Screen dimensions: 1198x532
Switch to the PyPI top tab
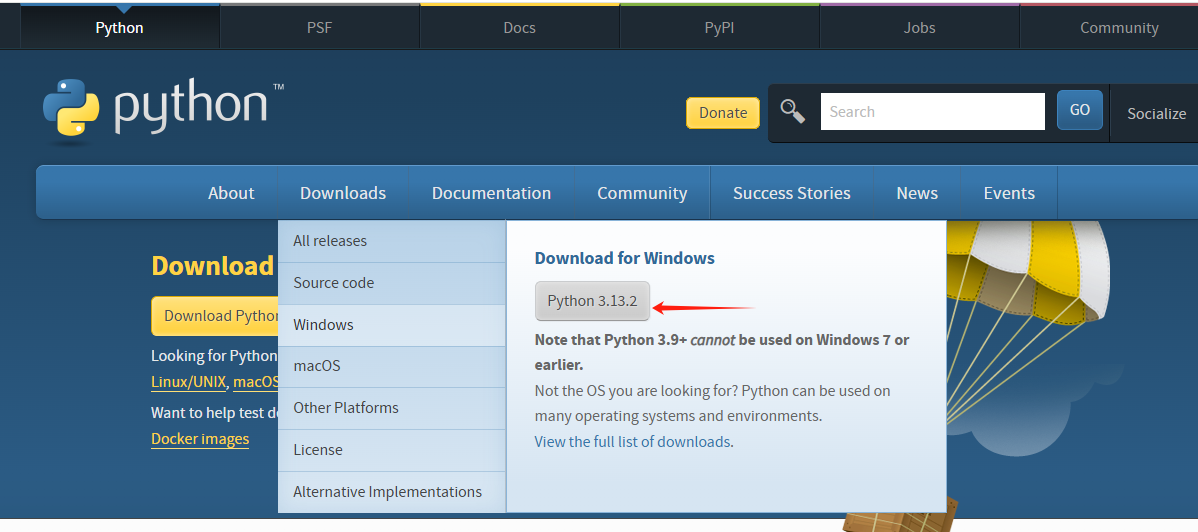tap(719, 28)
